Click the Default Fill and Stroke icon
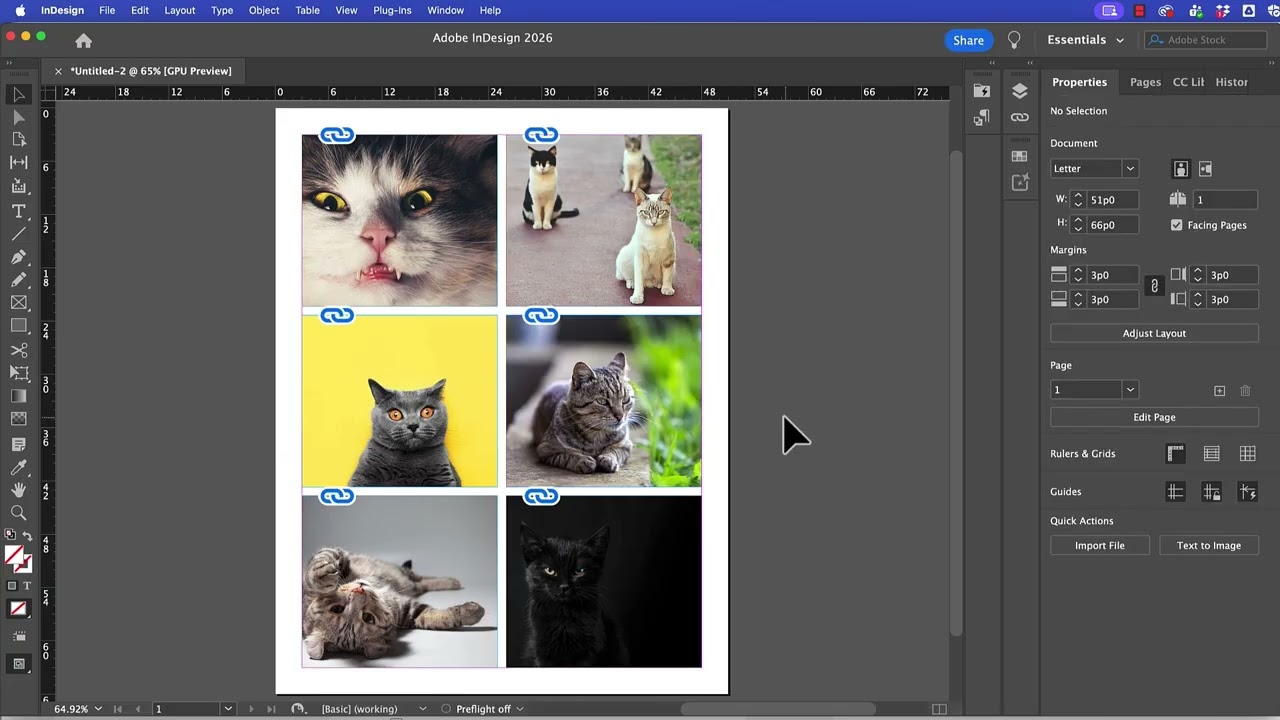 pos(10,536)
